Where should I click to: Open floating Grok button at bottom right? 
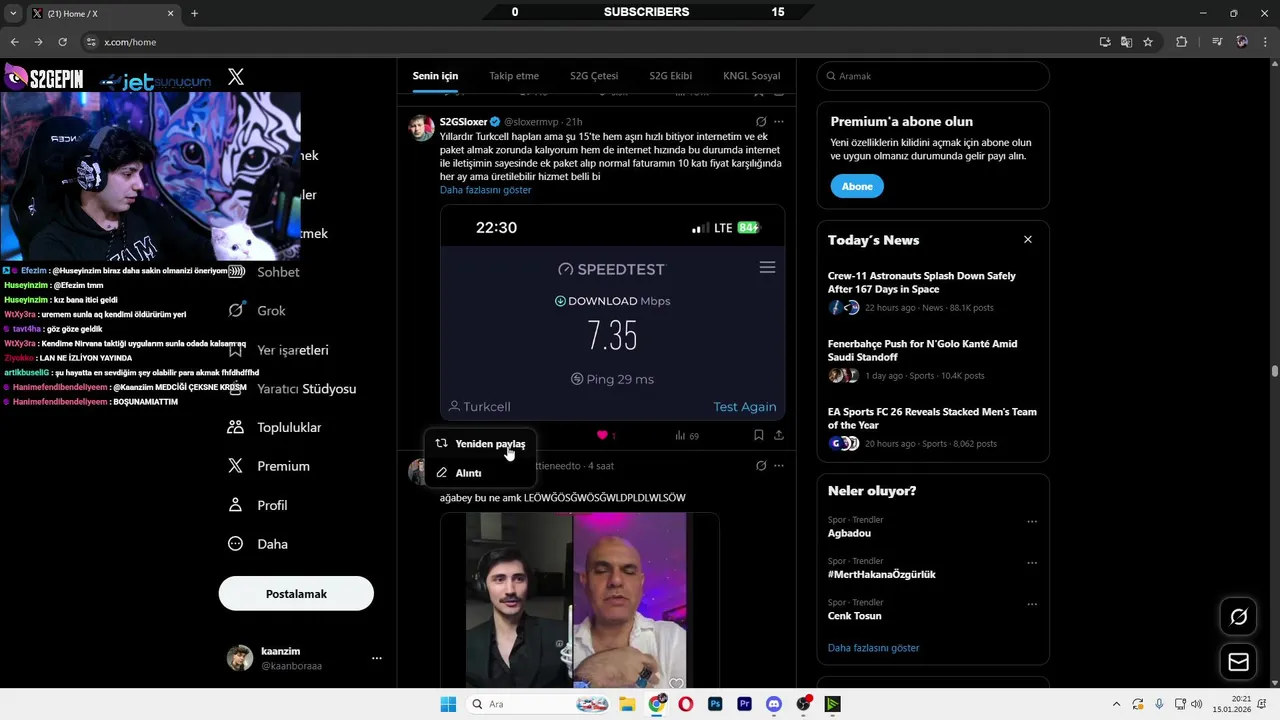(1239, 617)
